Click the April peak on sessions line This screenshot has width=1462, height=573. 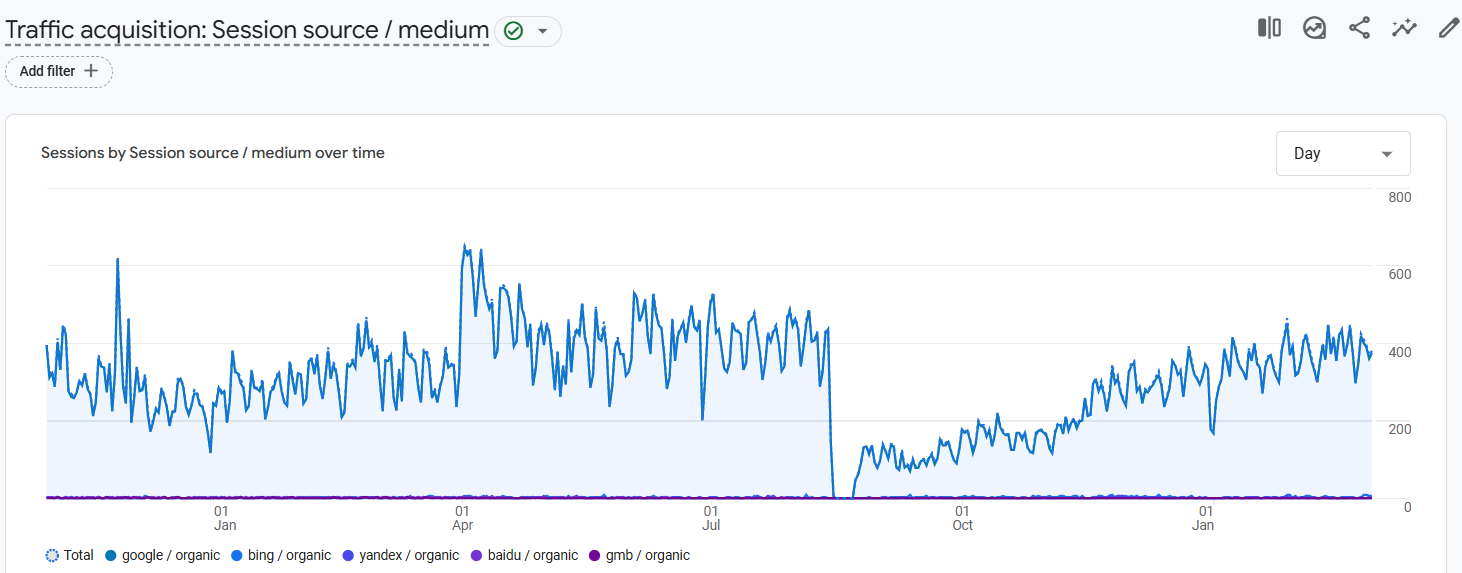coord(465,245)
